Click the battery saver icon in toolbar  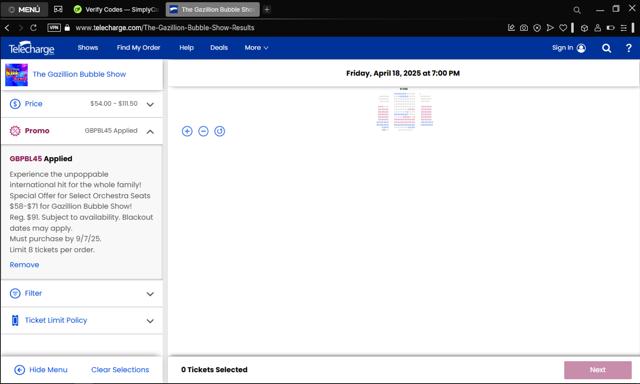pyautogui.click(x=610, y=28)
